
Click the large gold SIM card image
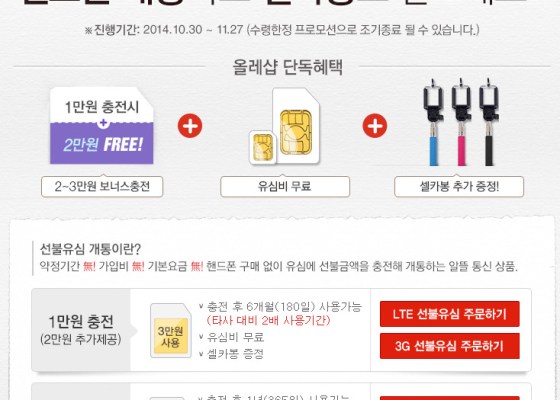[x=296, y=126]
